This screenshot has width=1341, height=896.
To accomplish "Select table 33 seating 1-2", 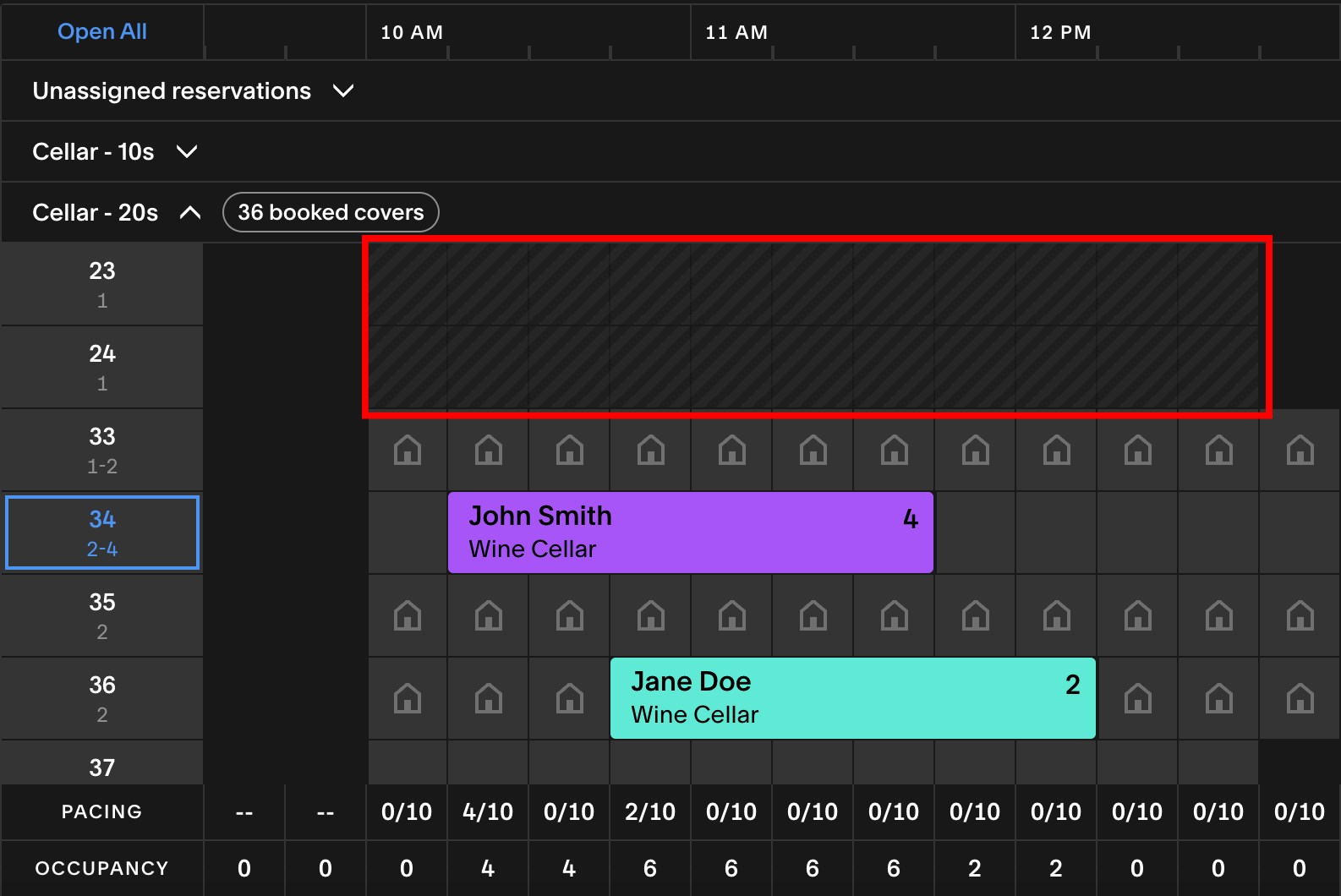I will coord(102,450).
